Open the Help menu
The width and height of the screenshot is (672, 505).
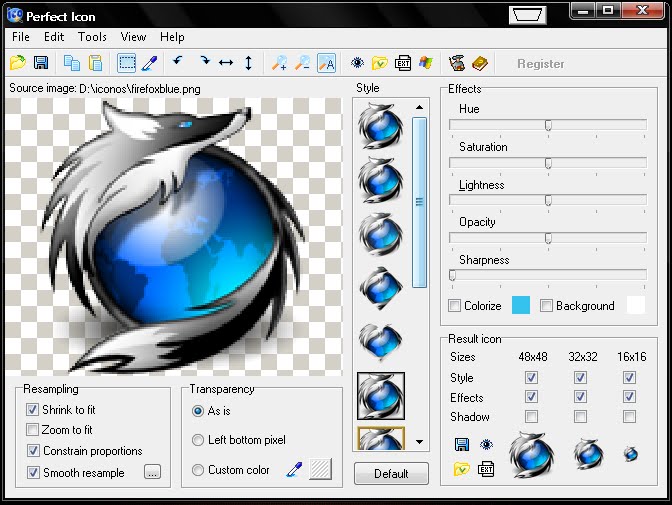pos(172,37)
